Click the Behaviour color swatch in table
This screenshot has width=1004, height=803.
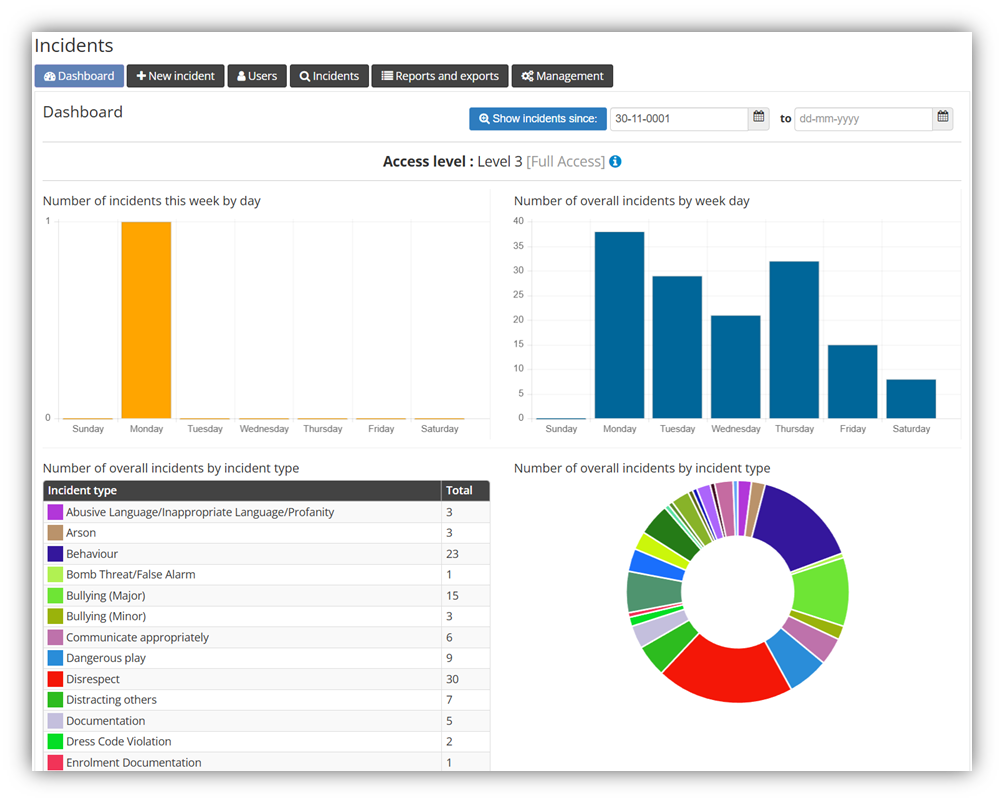pos(55,554)
